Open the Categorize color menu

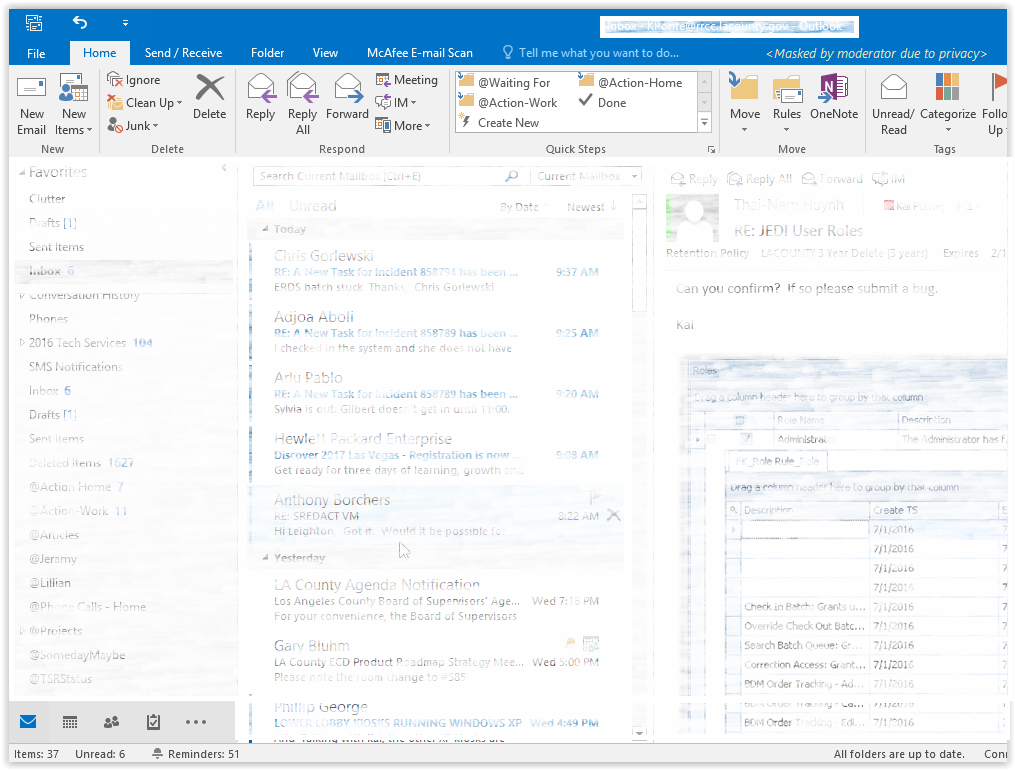(948, 104)
